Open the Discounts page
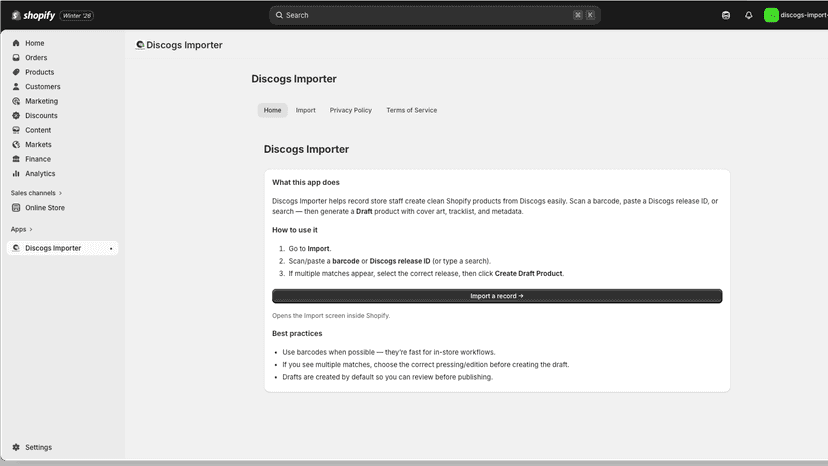828x466 pixels. click(x=41, y=116)
